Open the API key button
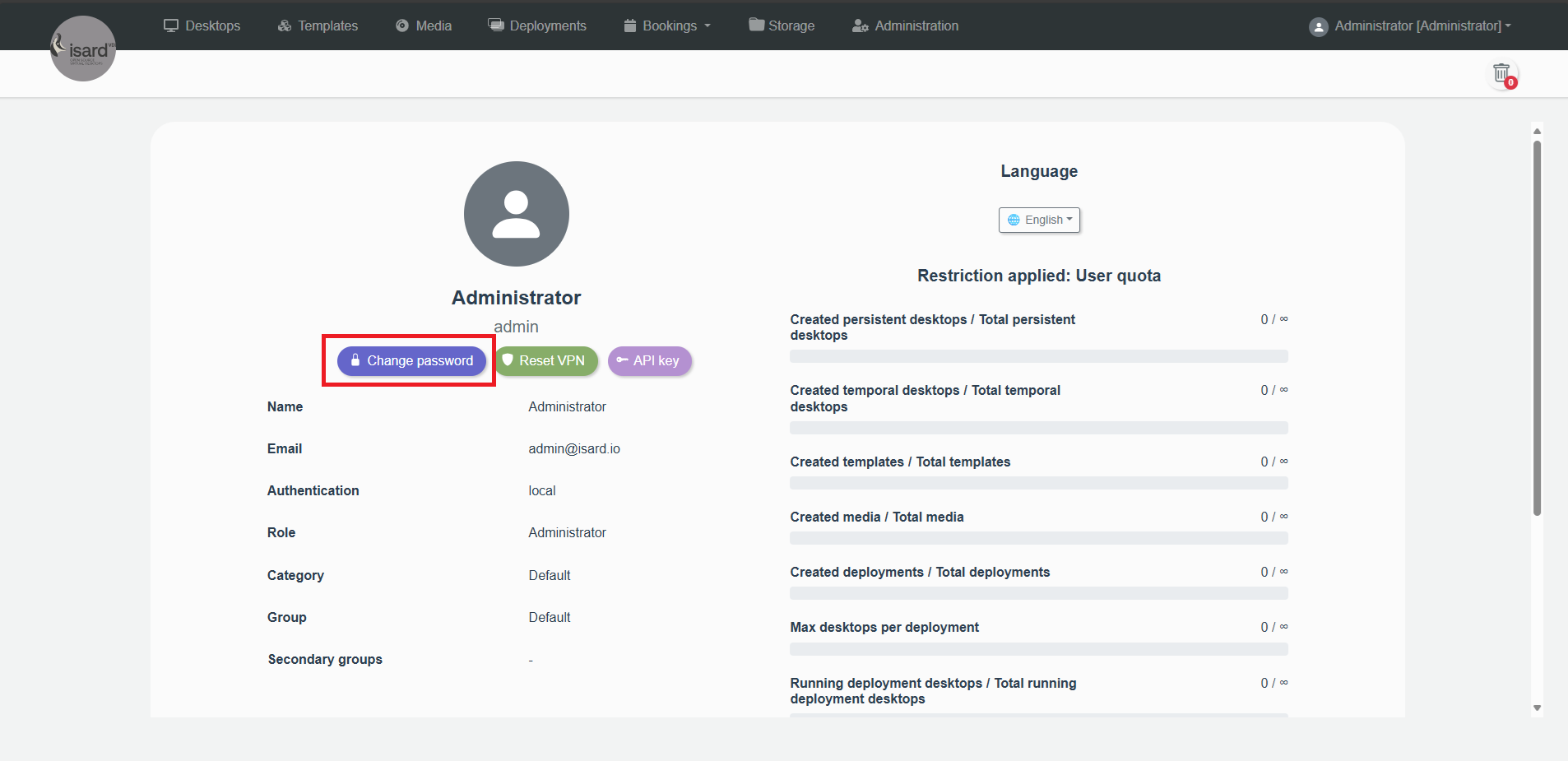Screen dimensions: 1568x761 tap(649, 361)
